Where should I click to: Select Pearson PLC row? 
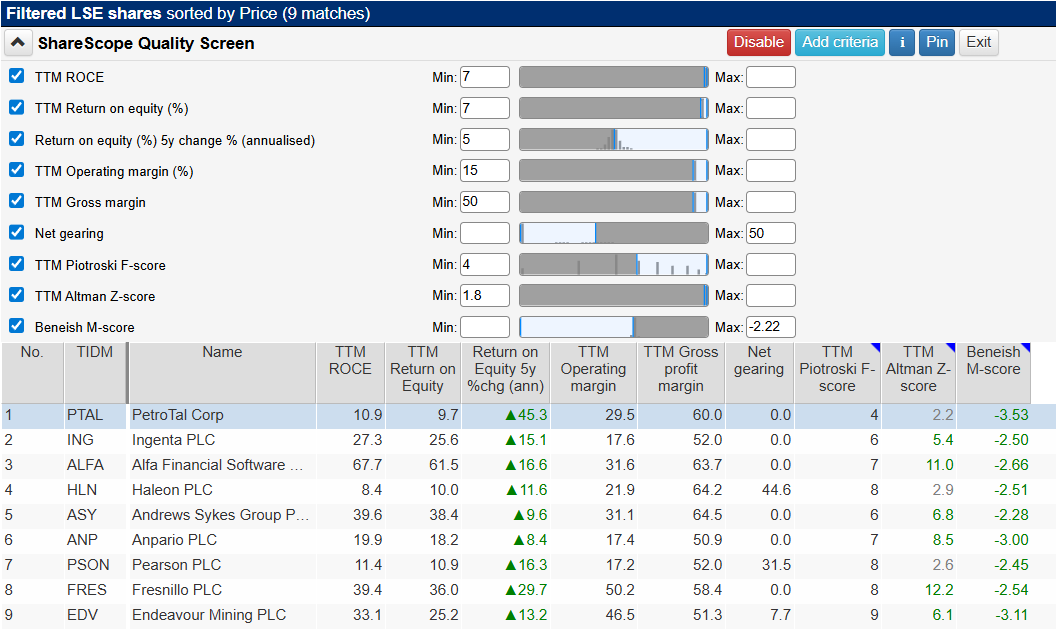click(528, 565)
